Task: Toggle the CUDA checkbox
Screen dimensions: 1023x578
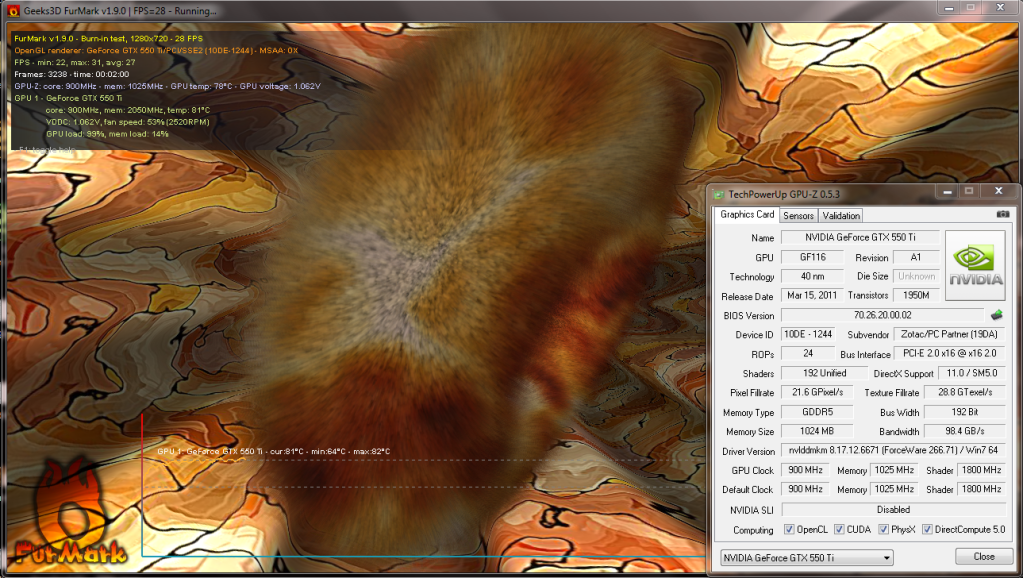Action: click(839, 529)
